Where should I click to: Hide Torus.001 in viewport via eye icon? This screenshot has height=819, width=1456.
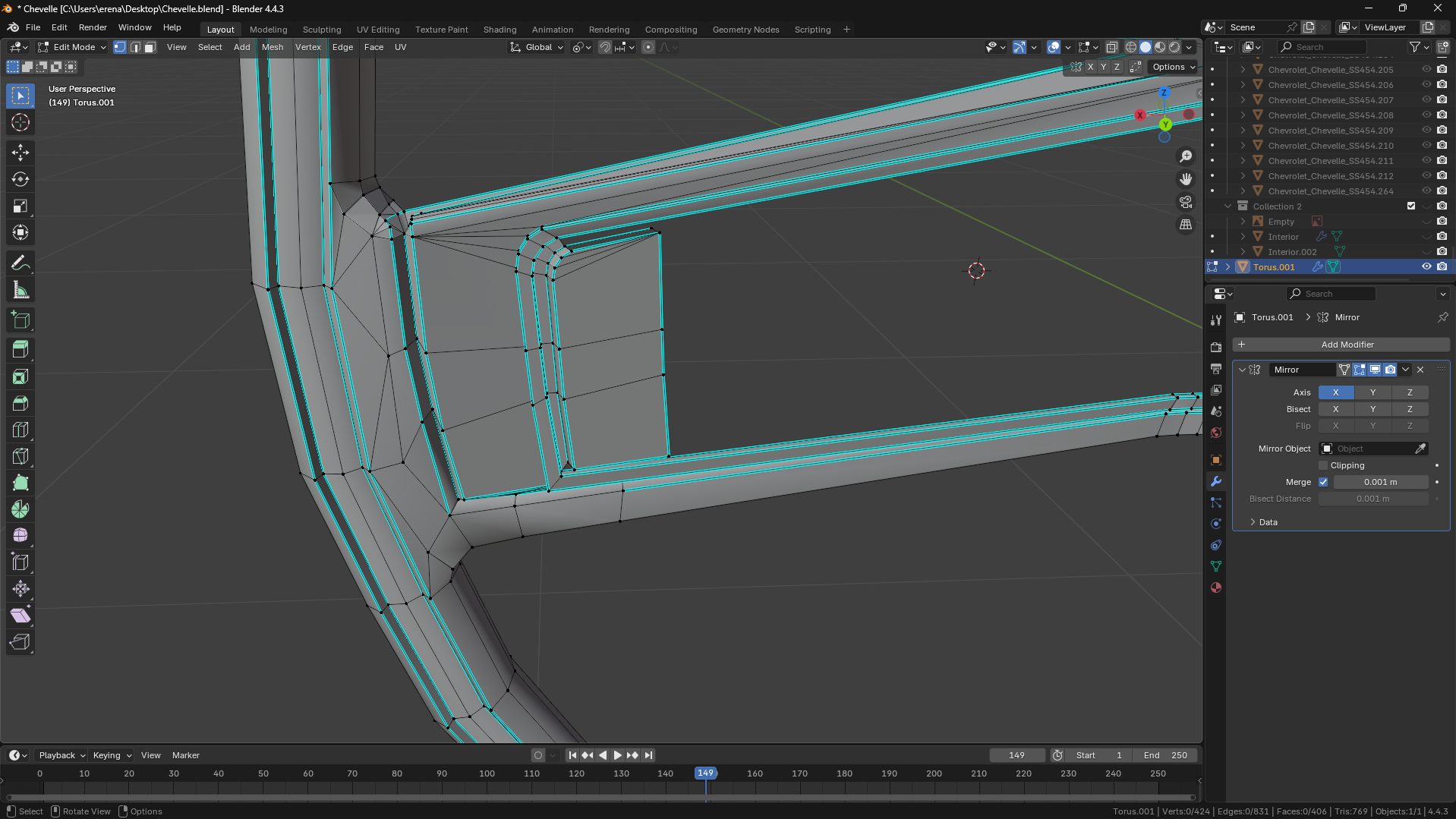click(x=1426, y=266)
